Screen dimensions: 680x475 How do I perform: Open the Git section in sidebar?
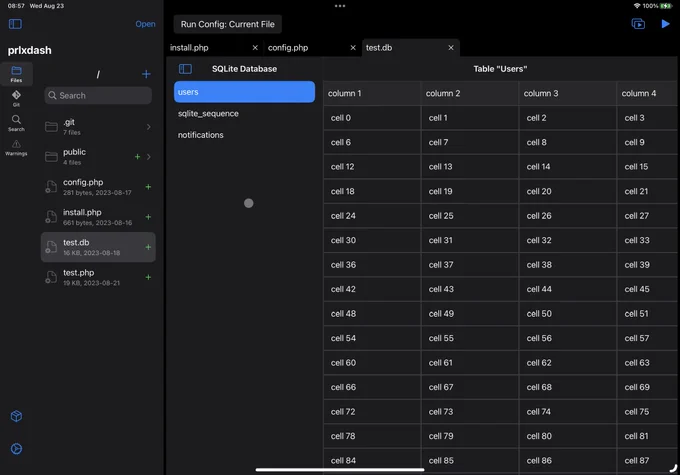[x=16, y=98]
